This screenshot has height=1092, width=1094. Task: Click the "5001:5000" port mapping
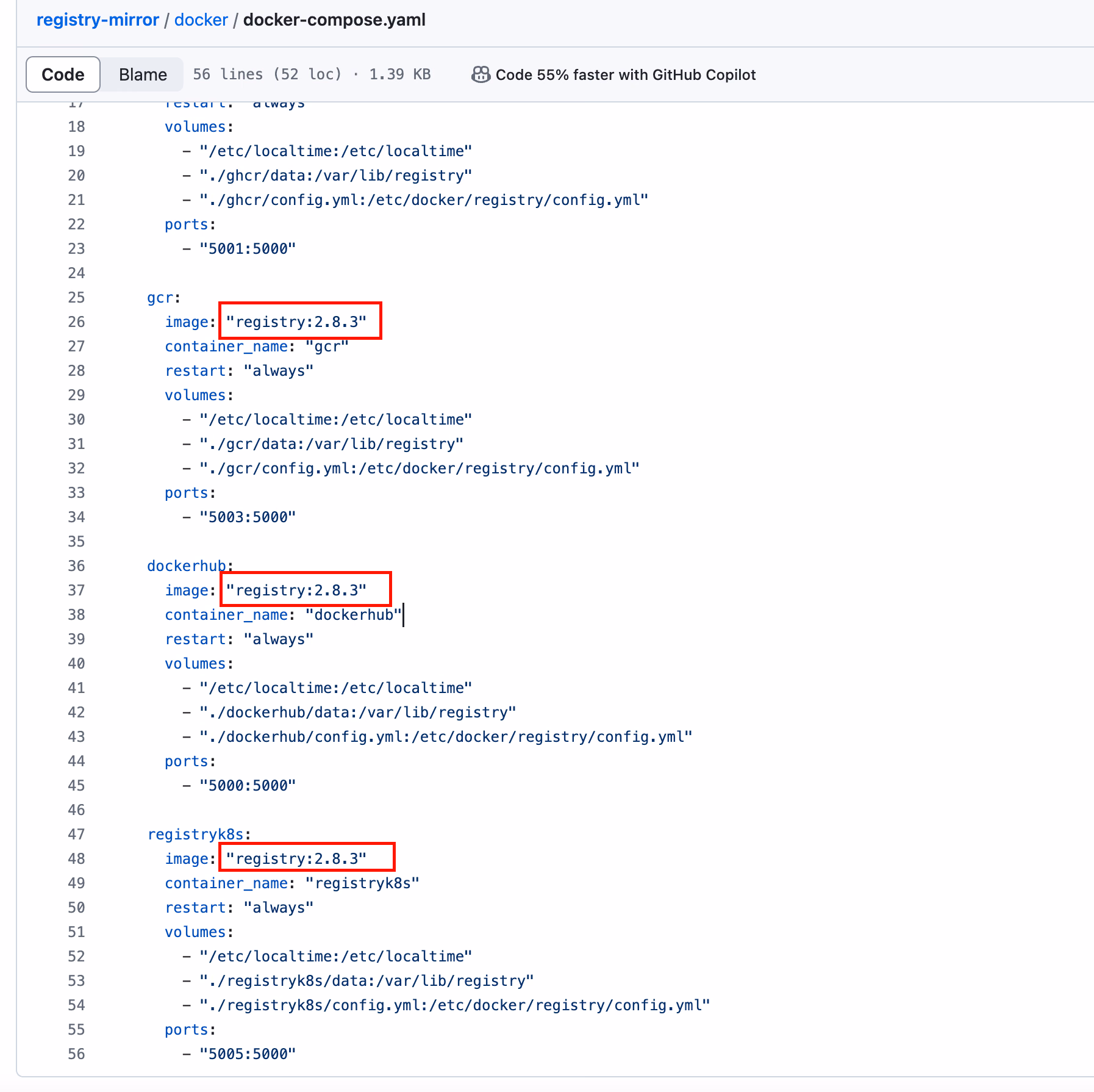coord(248,249)
